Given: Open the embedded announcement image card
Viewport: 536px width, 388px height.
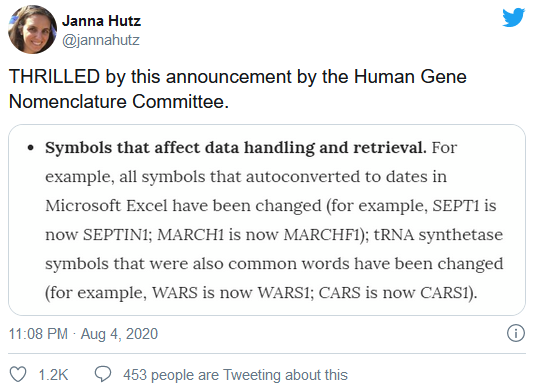Looking at the screenshot, I should click(267, 220).
